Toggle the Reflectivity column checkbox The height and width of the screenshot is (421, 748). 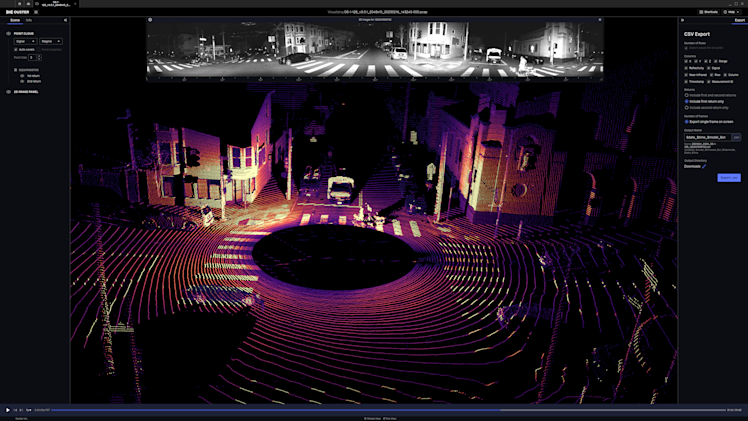pyautogui.click(x=686, y=68)
